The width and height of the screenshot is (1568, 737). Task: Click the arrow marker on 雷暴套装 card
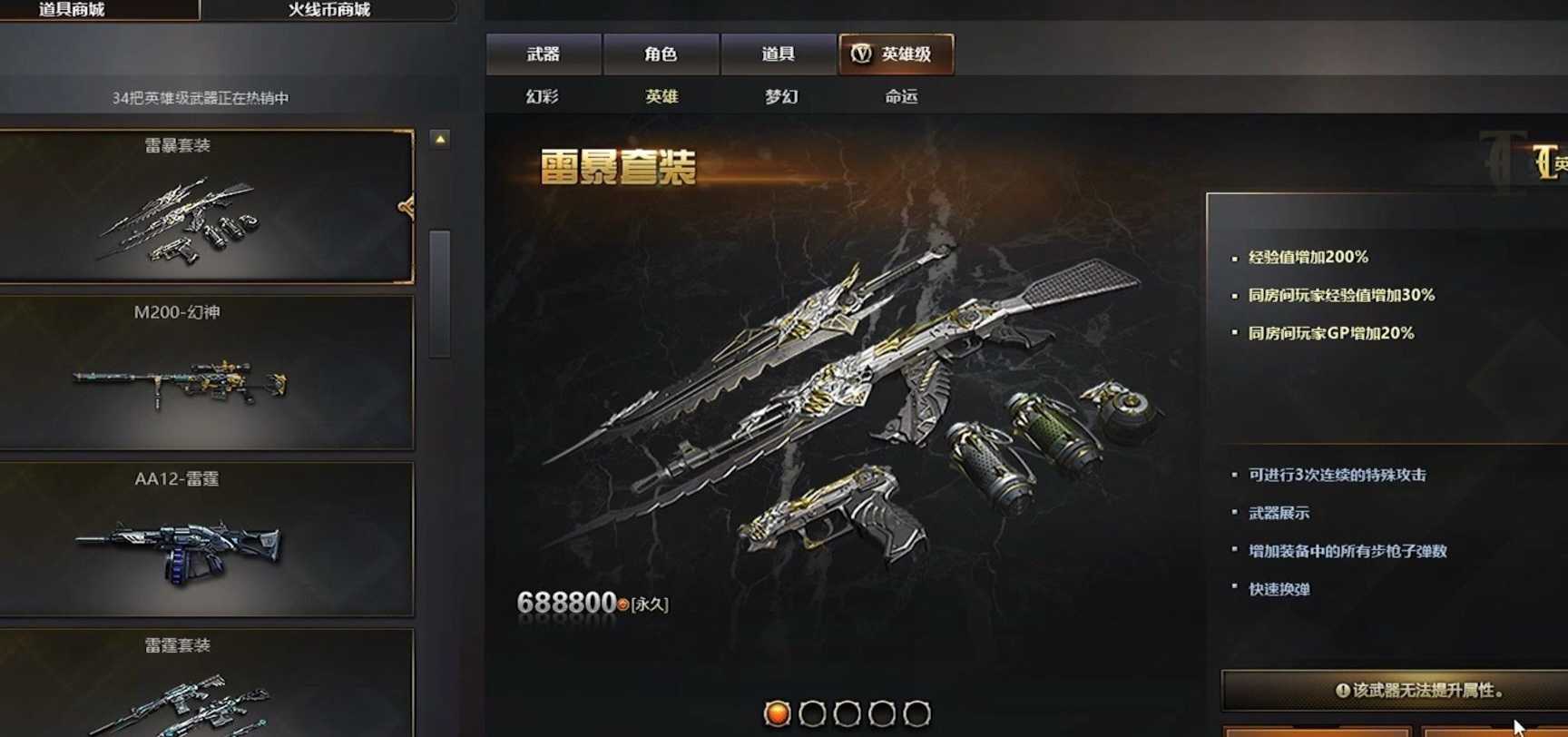click(407, 207)
